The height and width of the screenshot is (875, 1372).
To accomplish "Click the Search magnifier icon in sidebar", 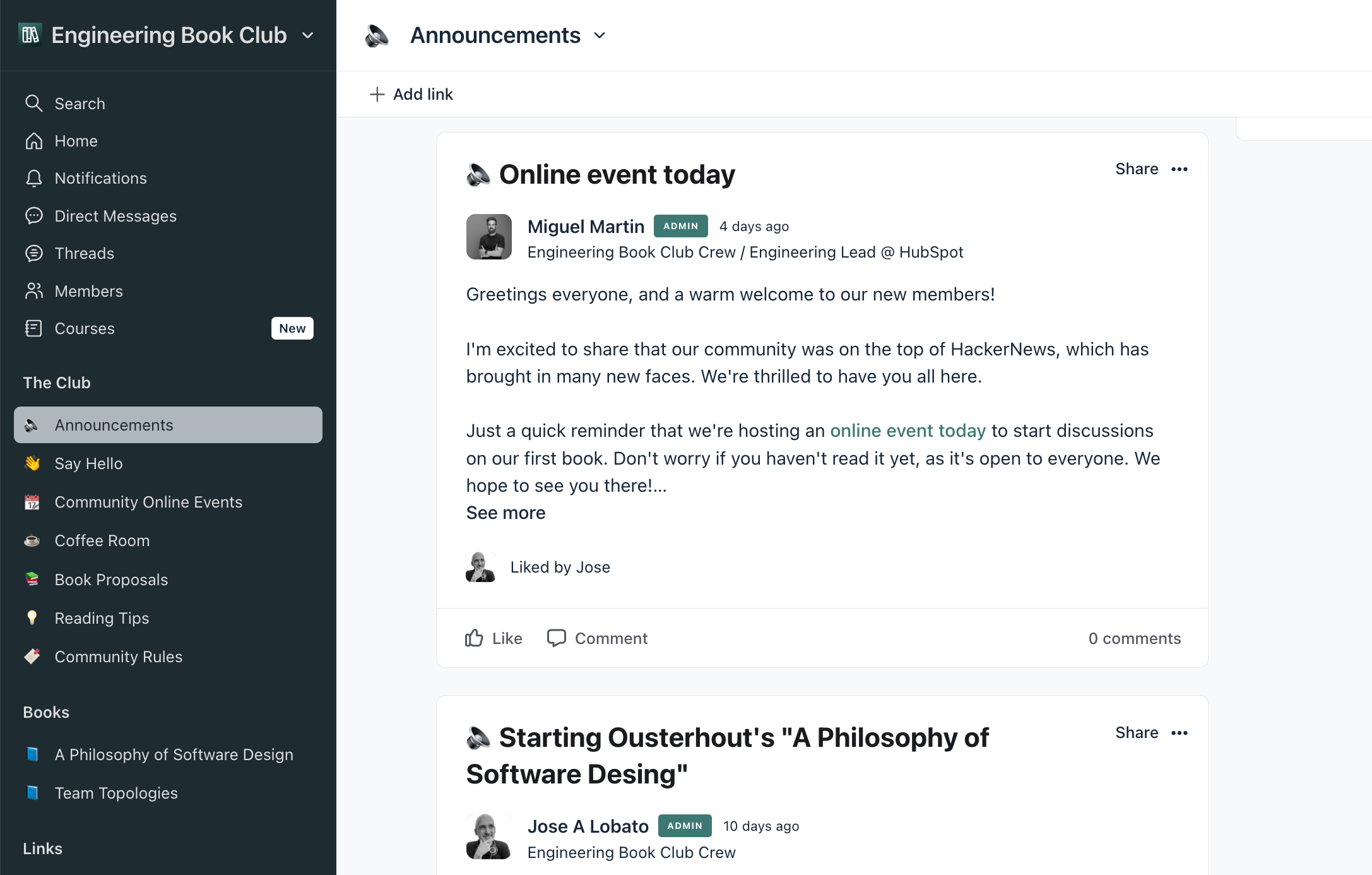I will 33,104.
